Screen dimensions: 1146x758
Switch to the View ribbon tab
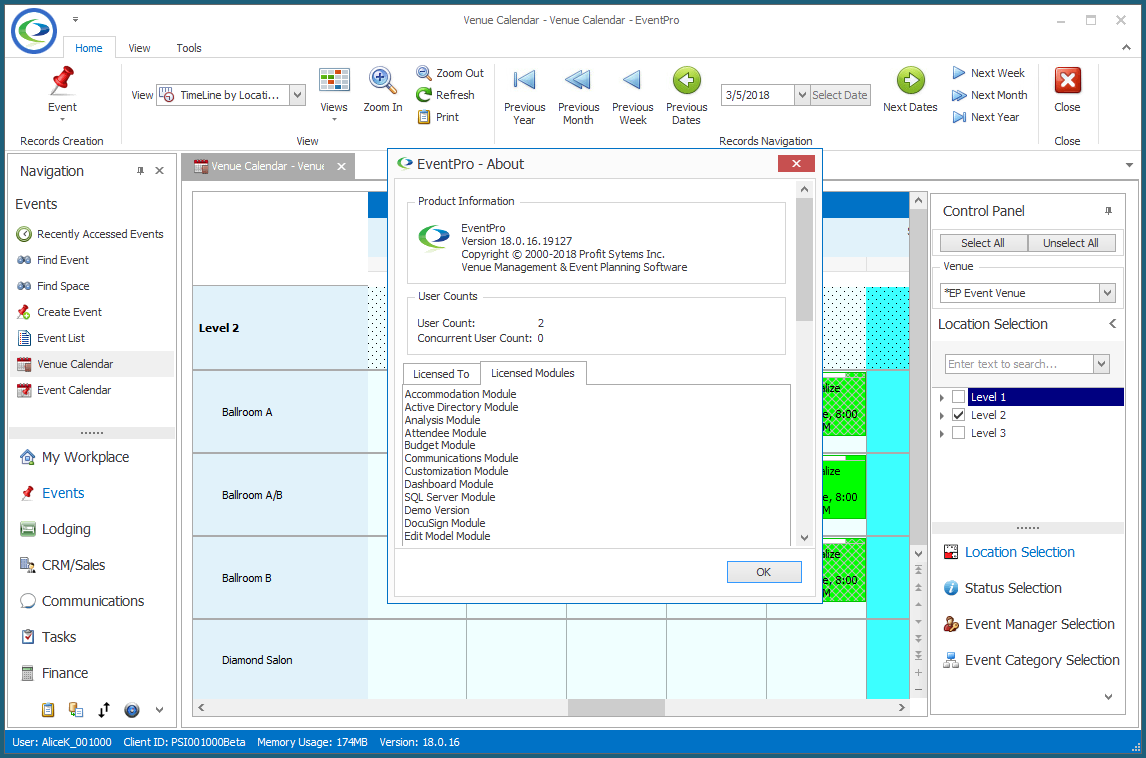click(x=139, y=48)
